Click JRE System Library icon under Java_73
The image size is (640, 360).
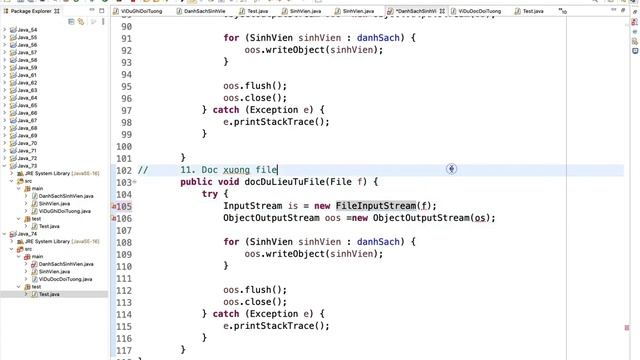click(x=20, y=173)
